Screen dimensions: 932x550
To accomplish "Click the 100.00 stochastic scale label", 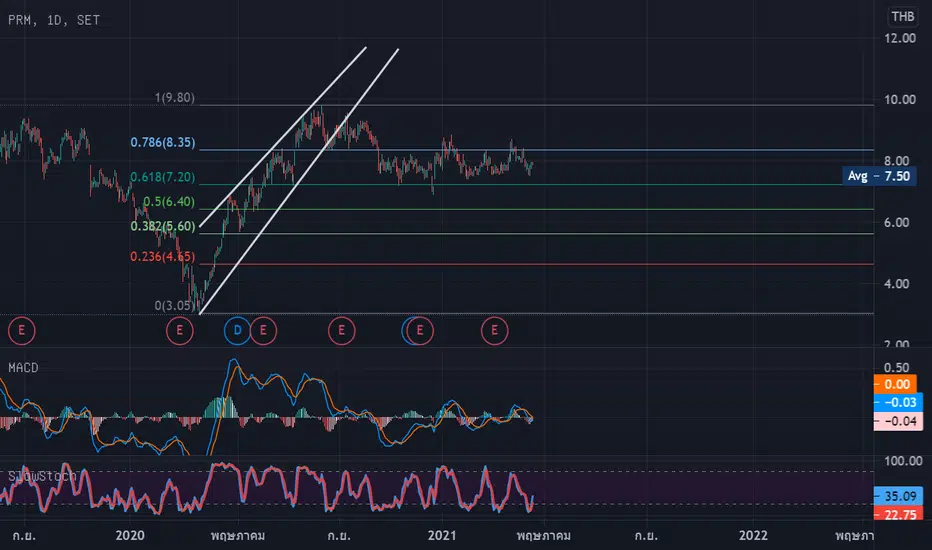I will pyautogui.click(x=903, y=461).
